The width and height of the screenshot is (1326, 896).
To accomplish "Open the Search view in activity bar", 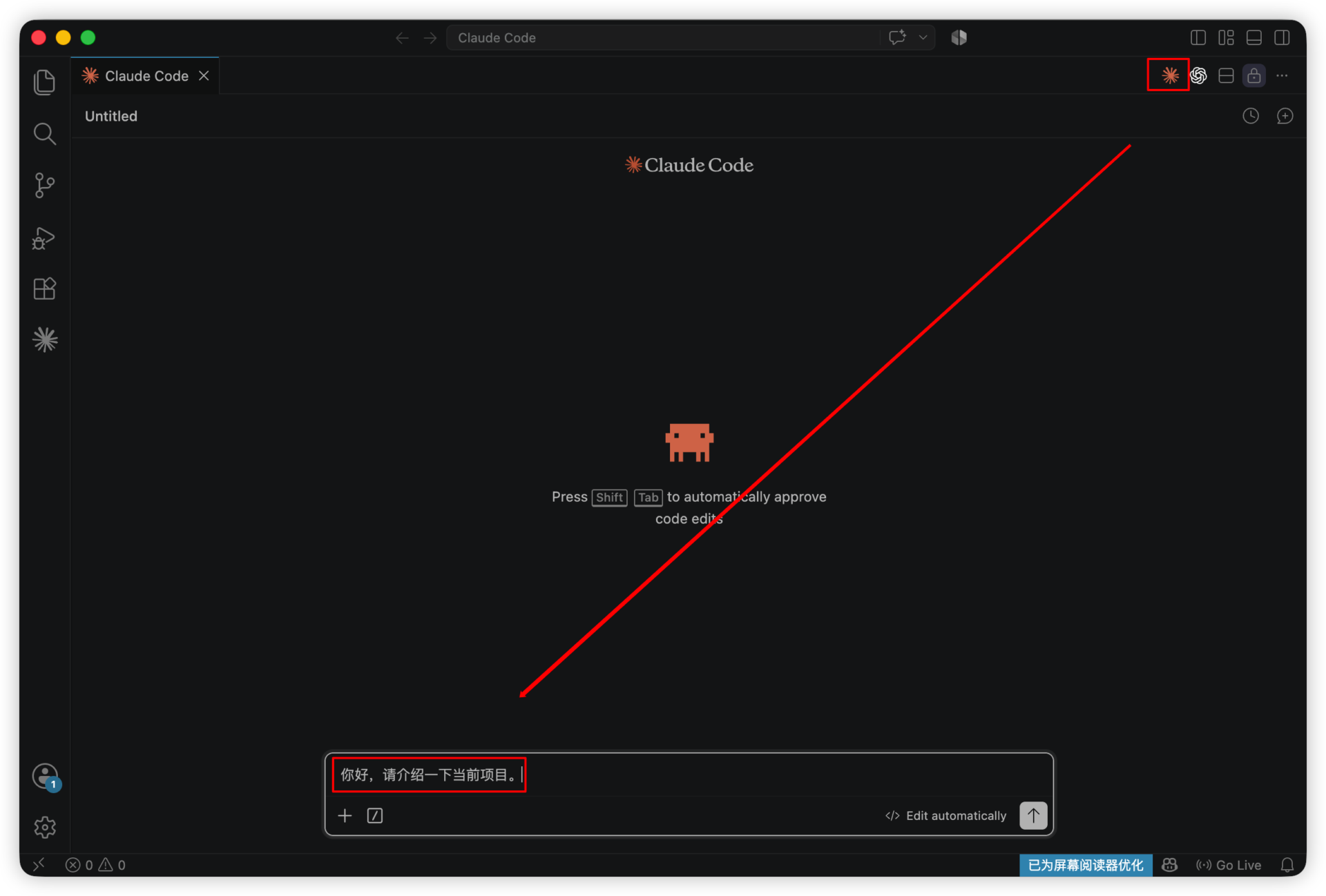I will (45, 133).
